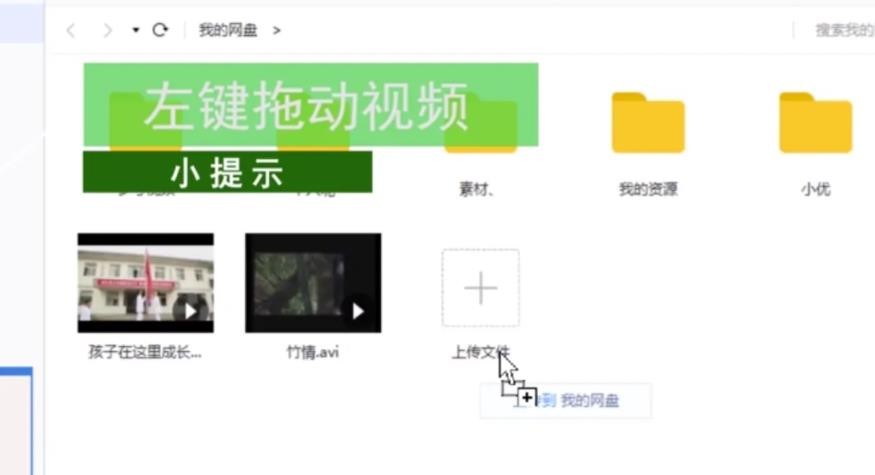This screenshot has width=875, height=475.
Task: Open the 我的资源 folder icon
Action: pyautogui.click(x=647, y=123)
